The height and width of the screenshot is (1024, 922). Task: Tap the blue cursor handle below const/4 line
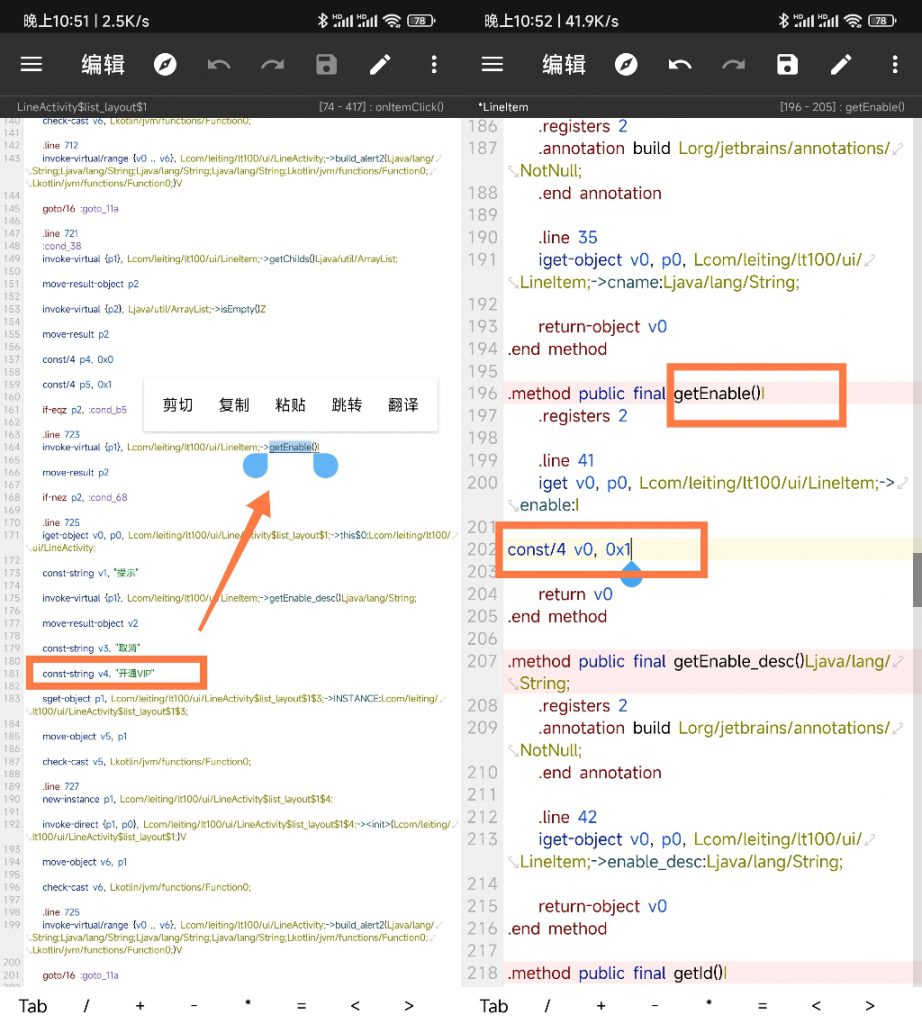pos(631,573)
